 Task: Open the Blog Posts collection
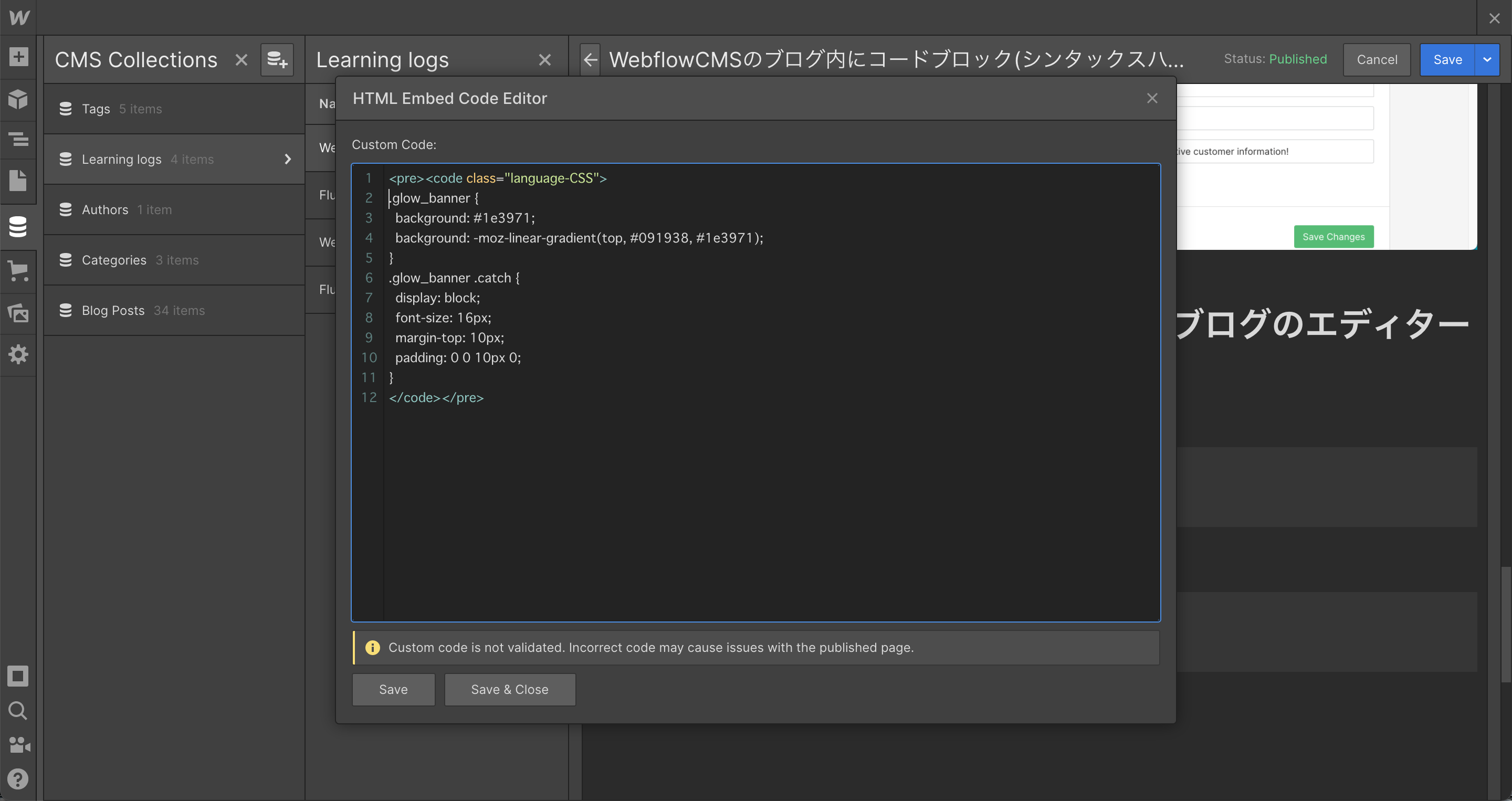(x=113, y=310)
